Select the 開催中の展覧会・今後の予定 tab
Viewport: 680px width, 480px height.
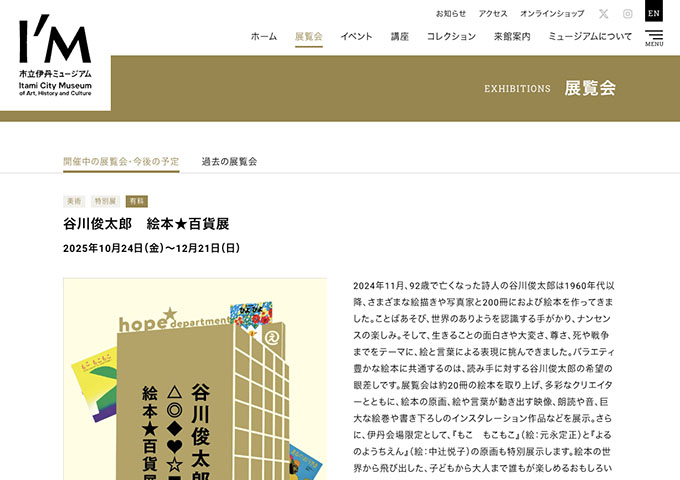pos(121,161)
